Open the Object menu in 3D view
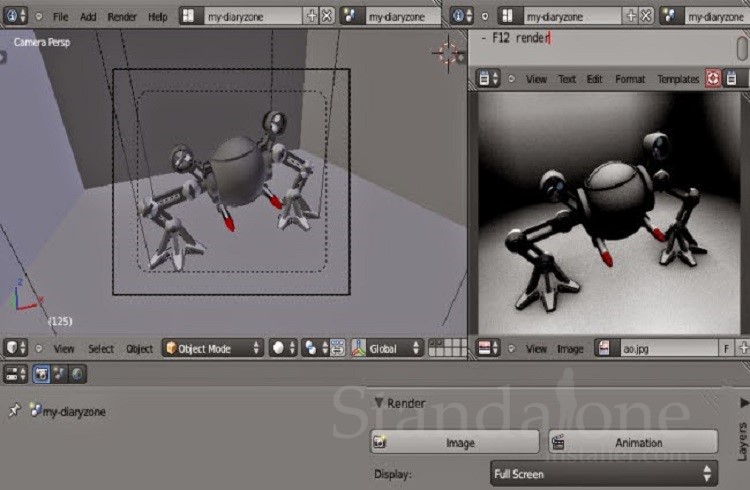This screenshot has height=490, width=750. coord(139,348)
